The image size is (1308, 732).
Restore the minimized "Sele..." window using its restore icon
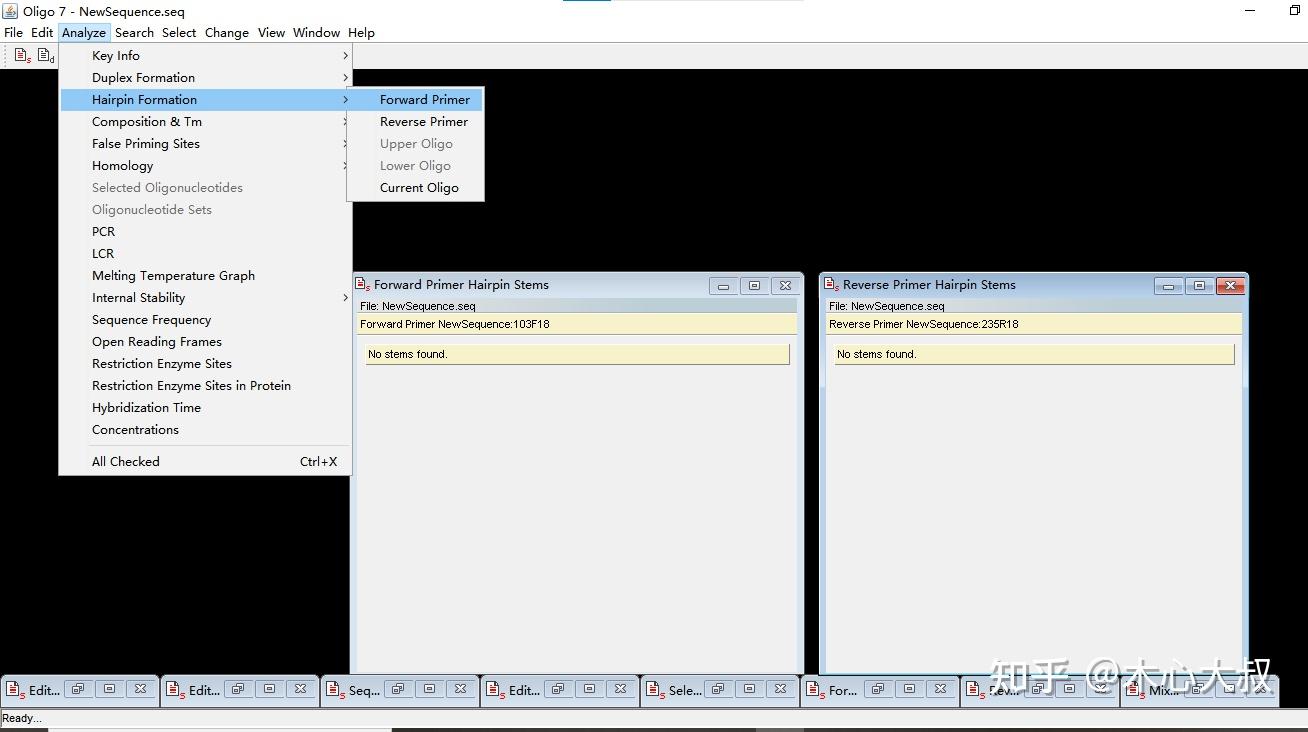pyautogui.click(x=717, y=689)
